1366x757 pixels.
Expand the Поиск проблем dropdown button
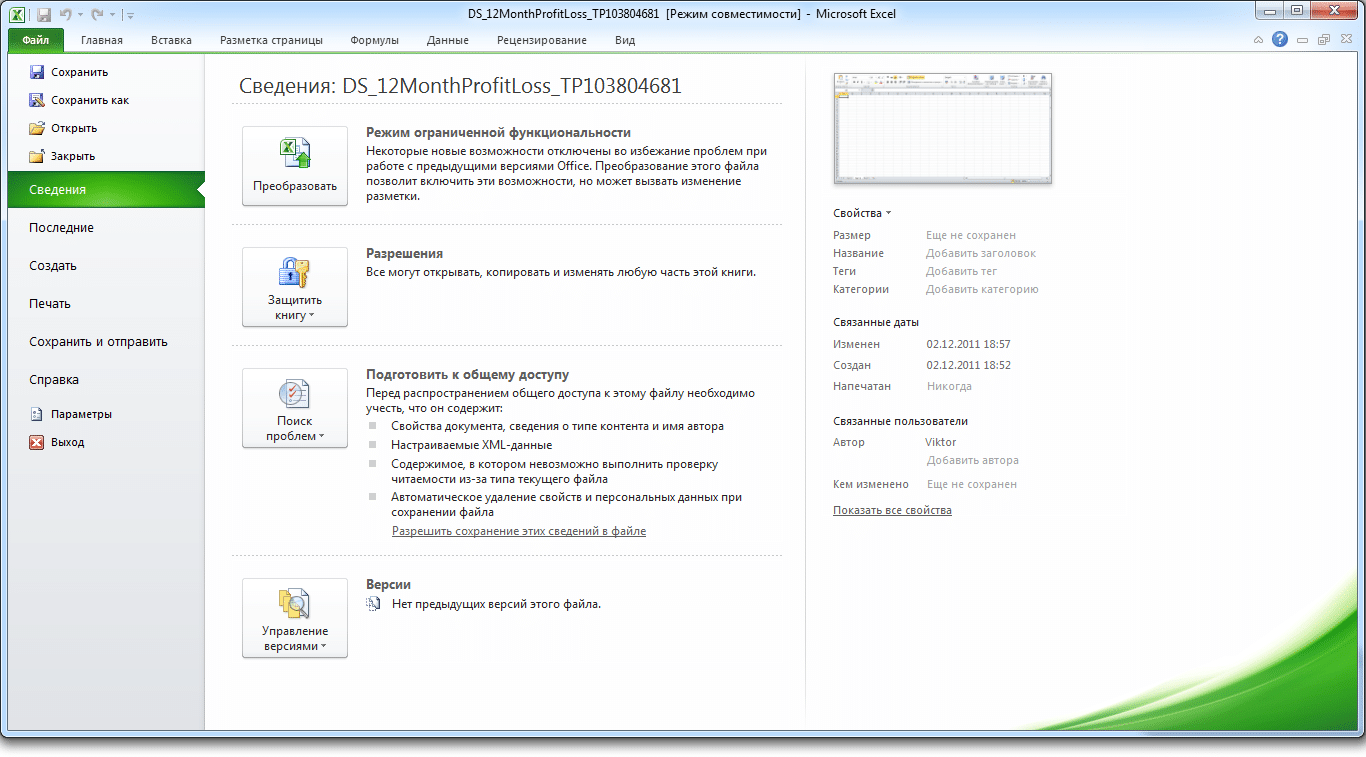[295, 408]
